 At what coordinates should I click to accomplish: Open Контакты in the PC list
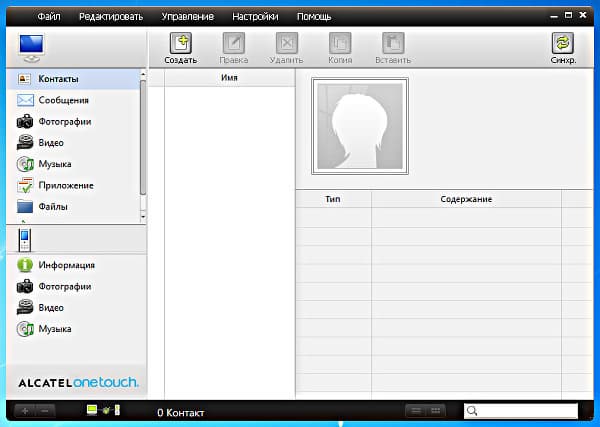pos(73,79)
